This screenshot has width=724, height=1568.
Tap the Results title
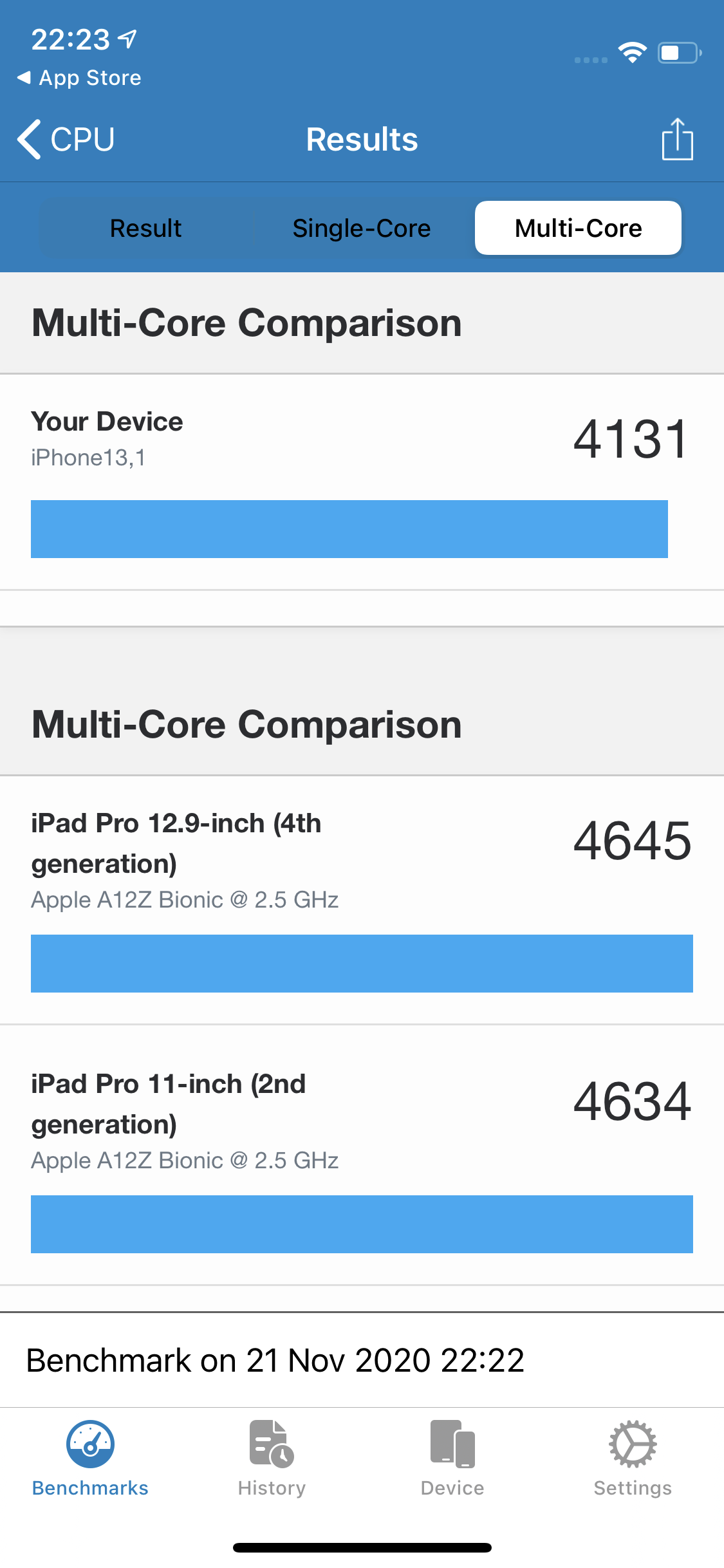coord(362,139)
